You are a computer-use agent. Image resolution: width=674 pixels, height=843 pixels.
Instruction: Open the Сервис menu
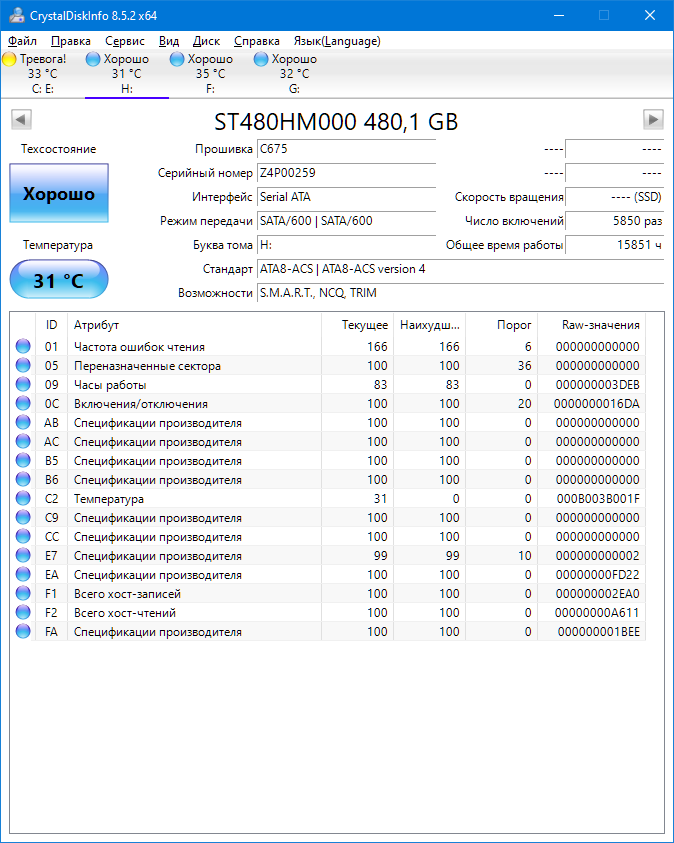(x=125, y=41)
